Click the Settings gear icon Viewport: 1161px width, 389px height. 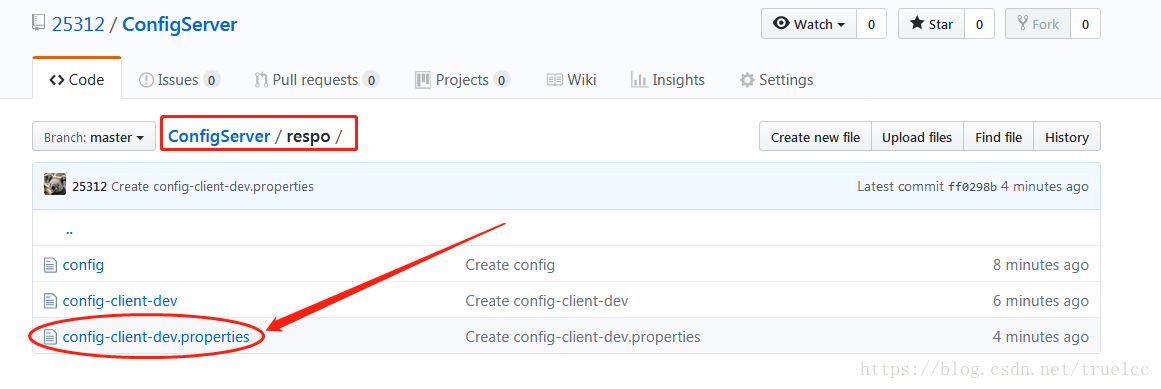click(x=747, y=79)
